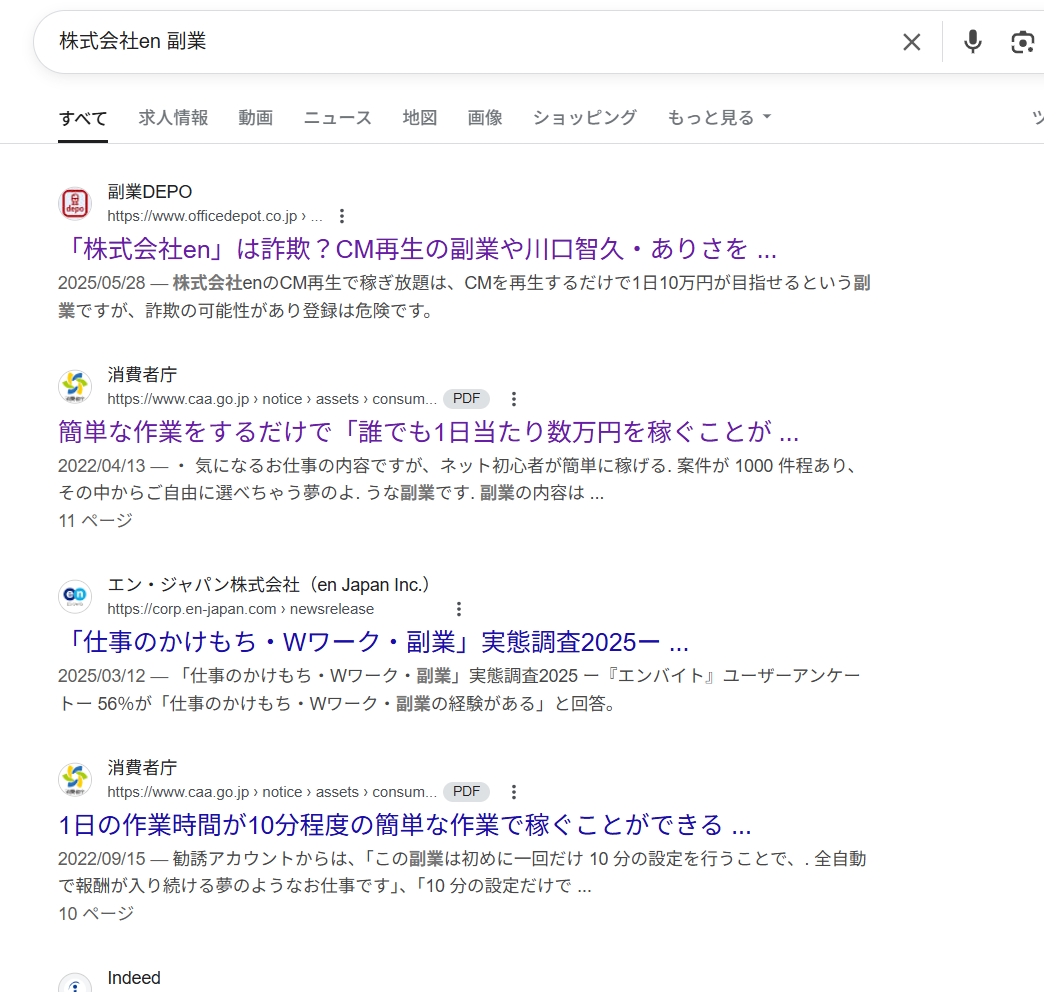Click the PDF badge on the 消費者庁 result
The height and width of the screenshot is (992, 1044).
466,398
